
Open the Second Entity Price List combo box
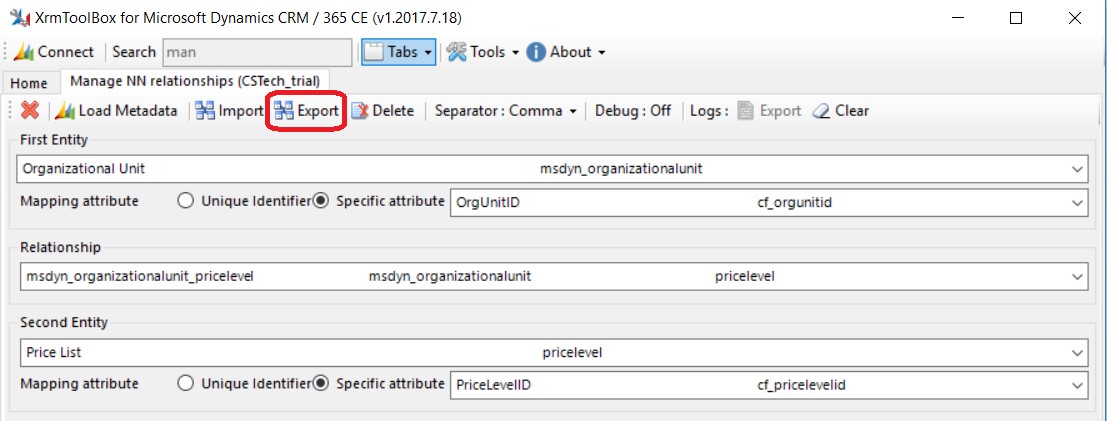[554, 352]
